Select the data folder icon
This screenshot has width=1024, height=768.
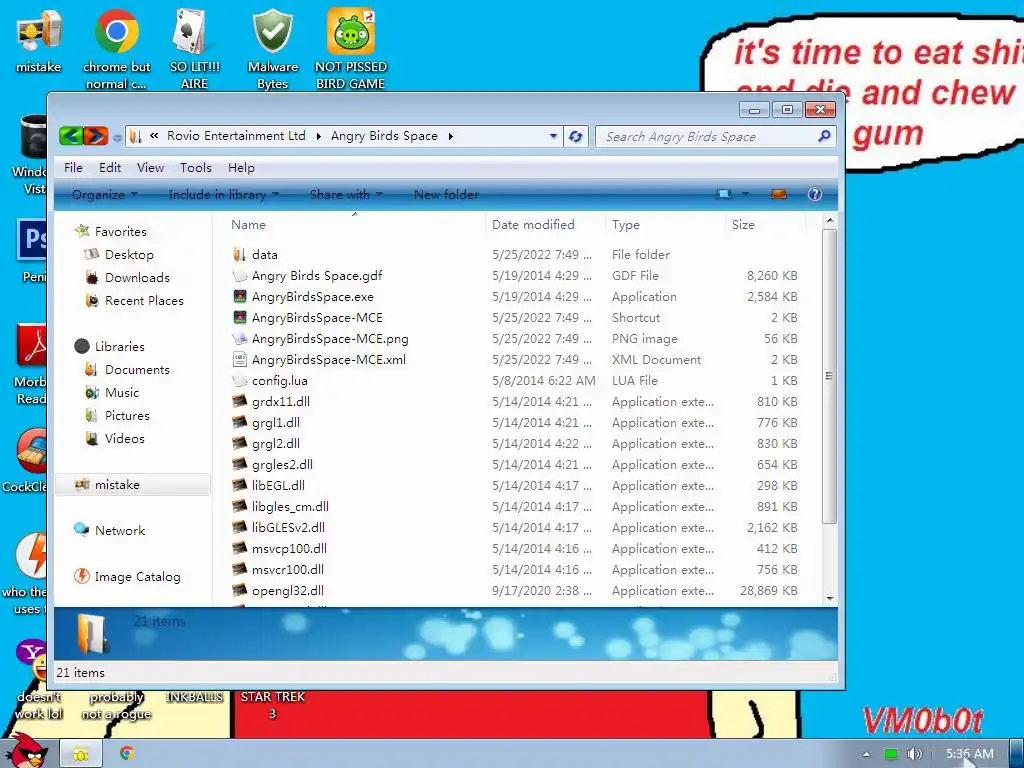coord(240,255)
